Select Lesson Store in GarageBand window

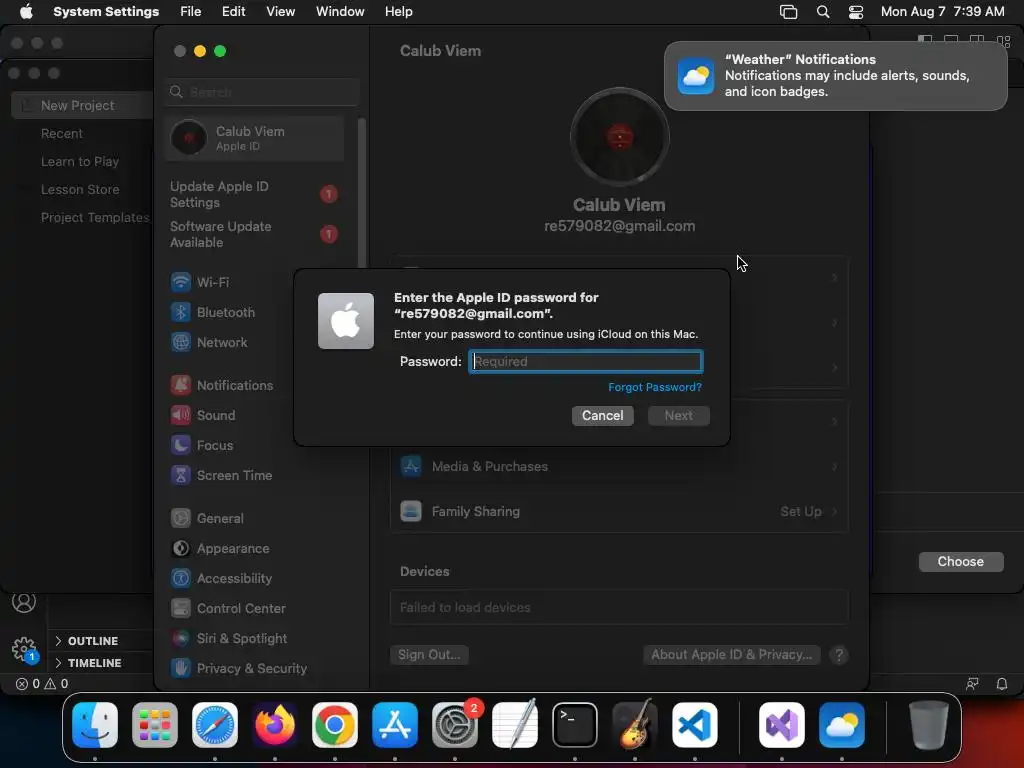[80, 189]
